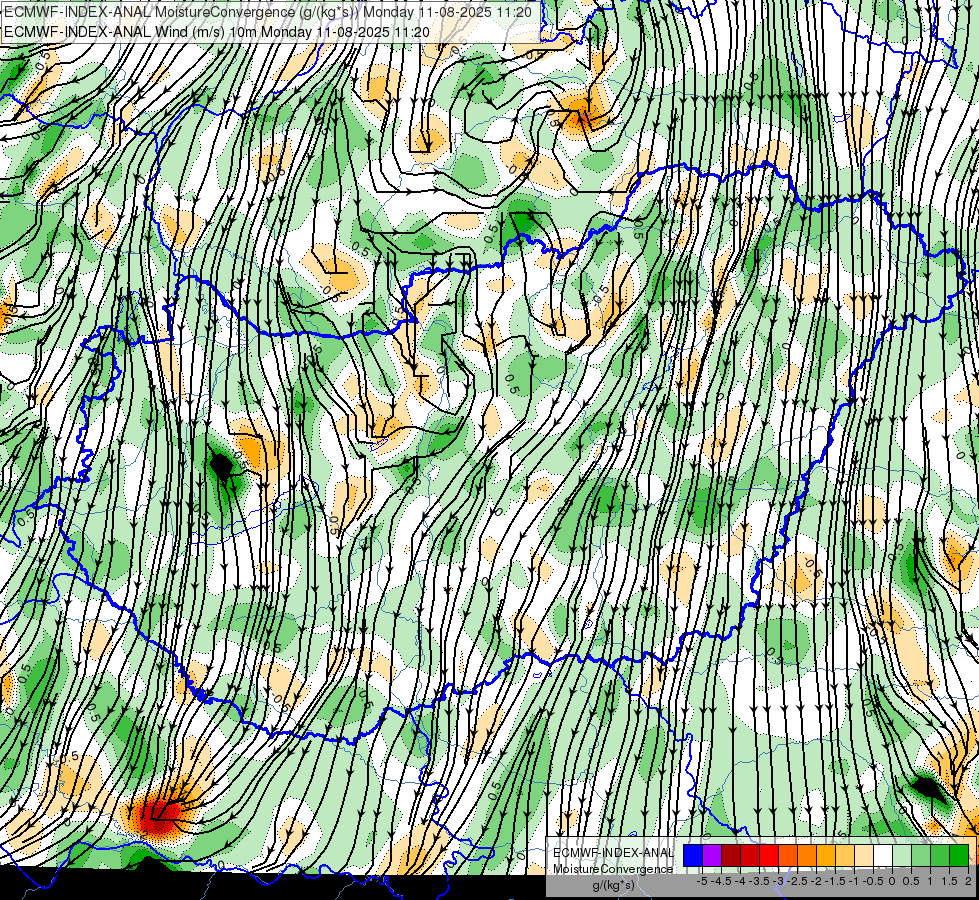Click the 'MoistureConvergence' label in the legend box
979x900 pixels.
tap(613, 869)
